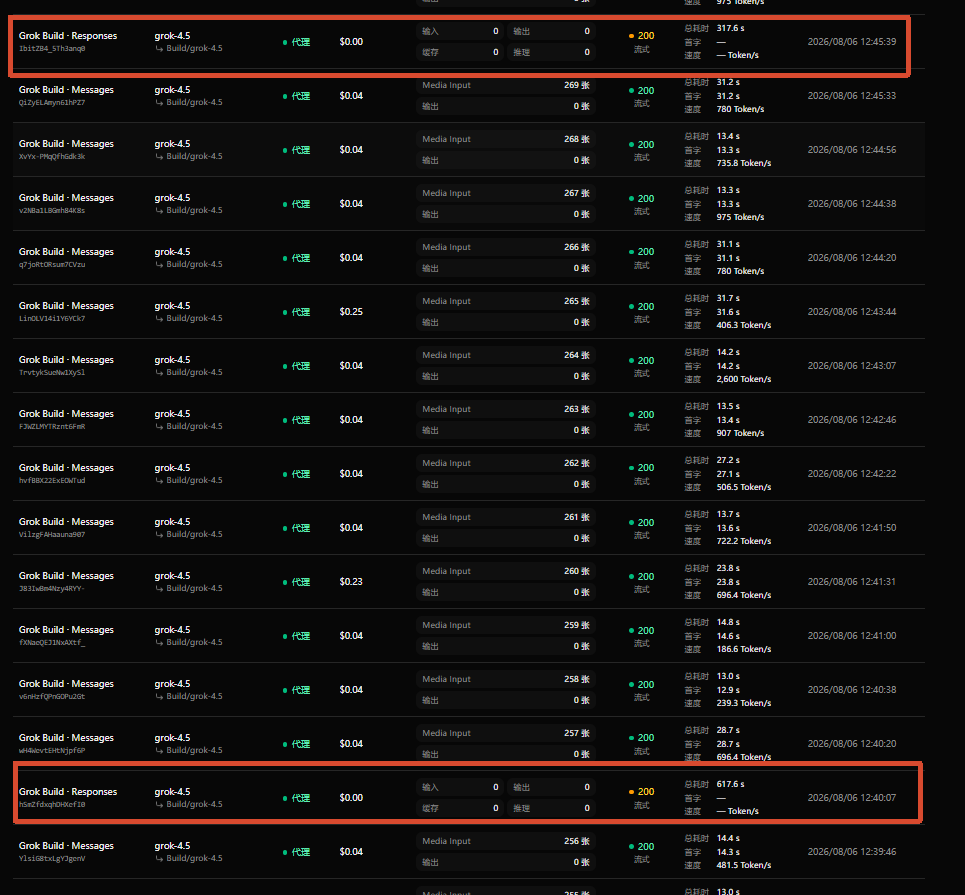965x895 pixels.
Task: Click the 722.2 Token/s speed value
Action: (x=743, y=541)
